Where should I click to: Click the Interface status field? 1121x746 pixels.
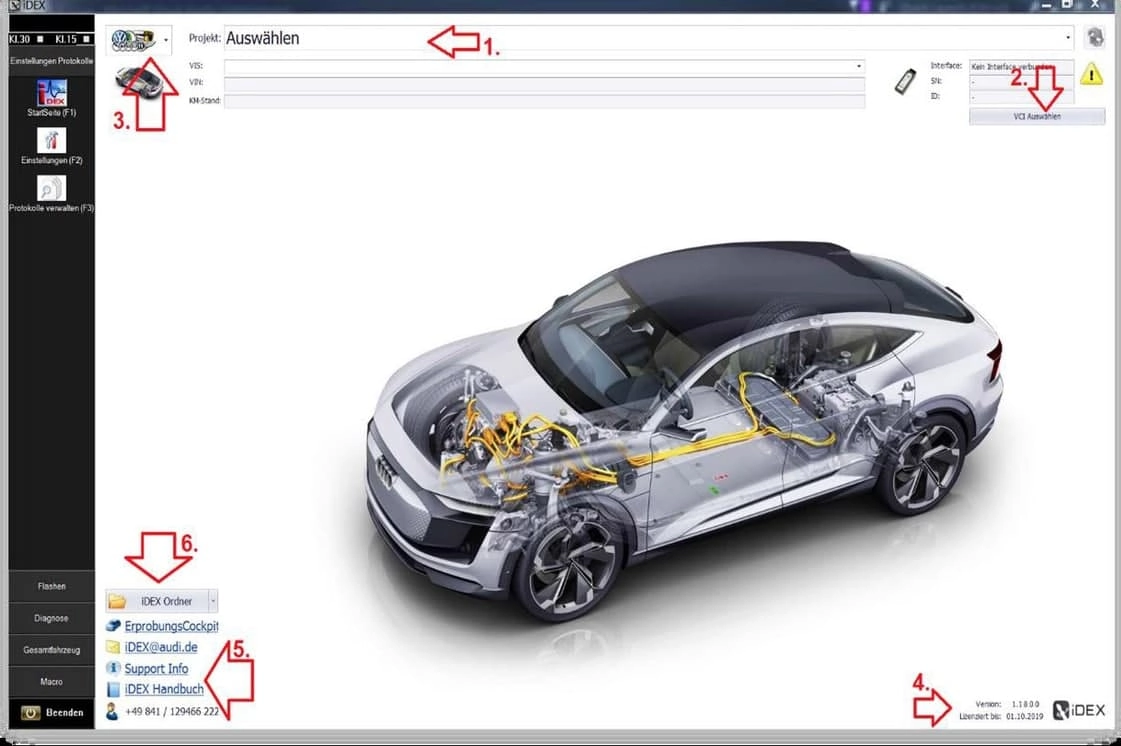click(x=1021, y=67)
